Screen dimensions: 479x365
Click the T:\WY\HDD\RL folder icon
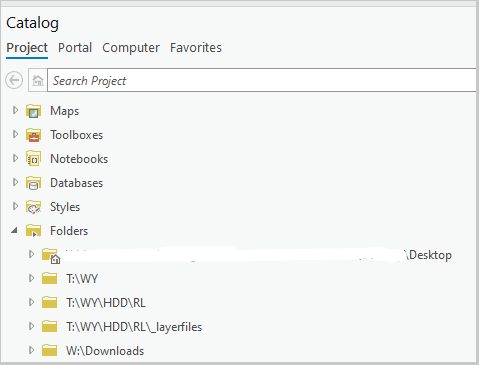click(49, 302)
